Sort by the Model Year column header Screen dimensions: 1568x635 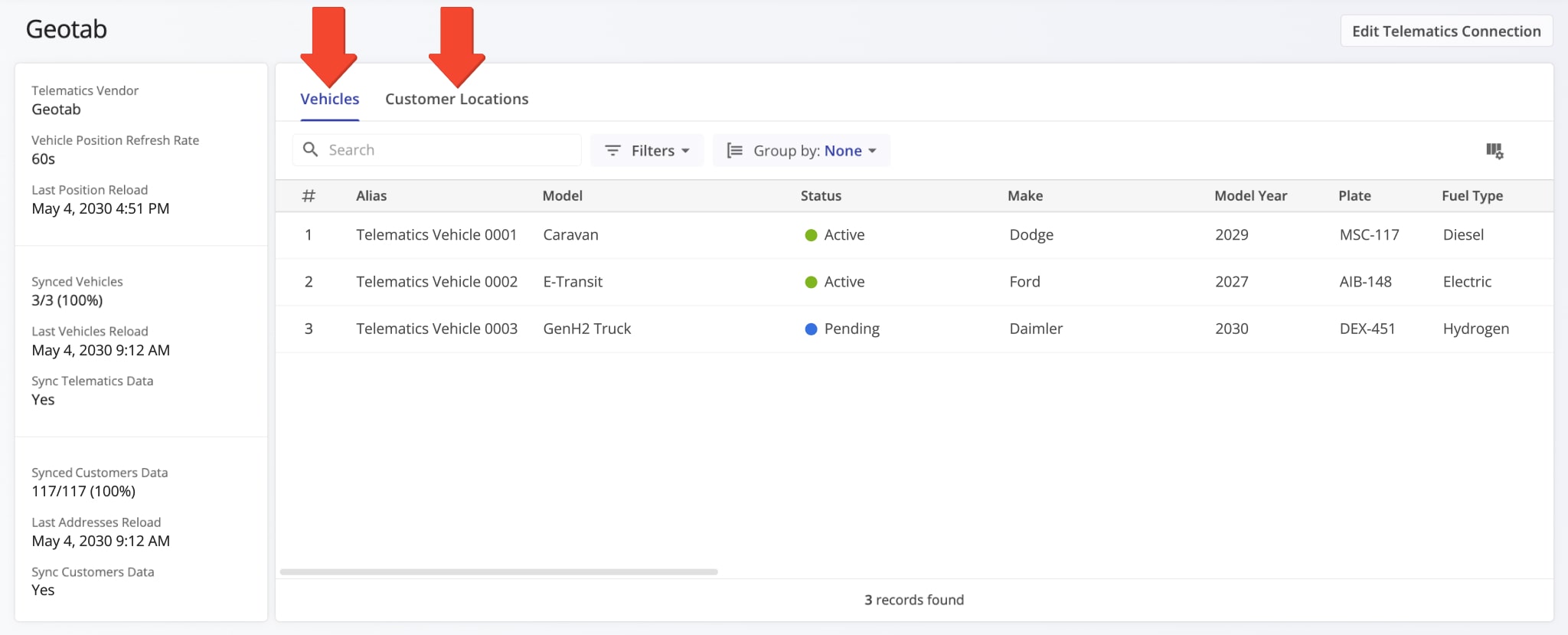[x=1251, y=196]
